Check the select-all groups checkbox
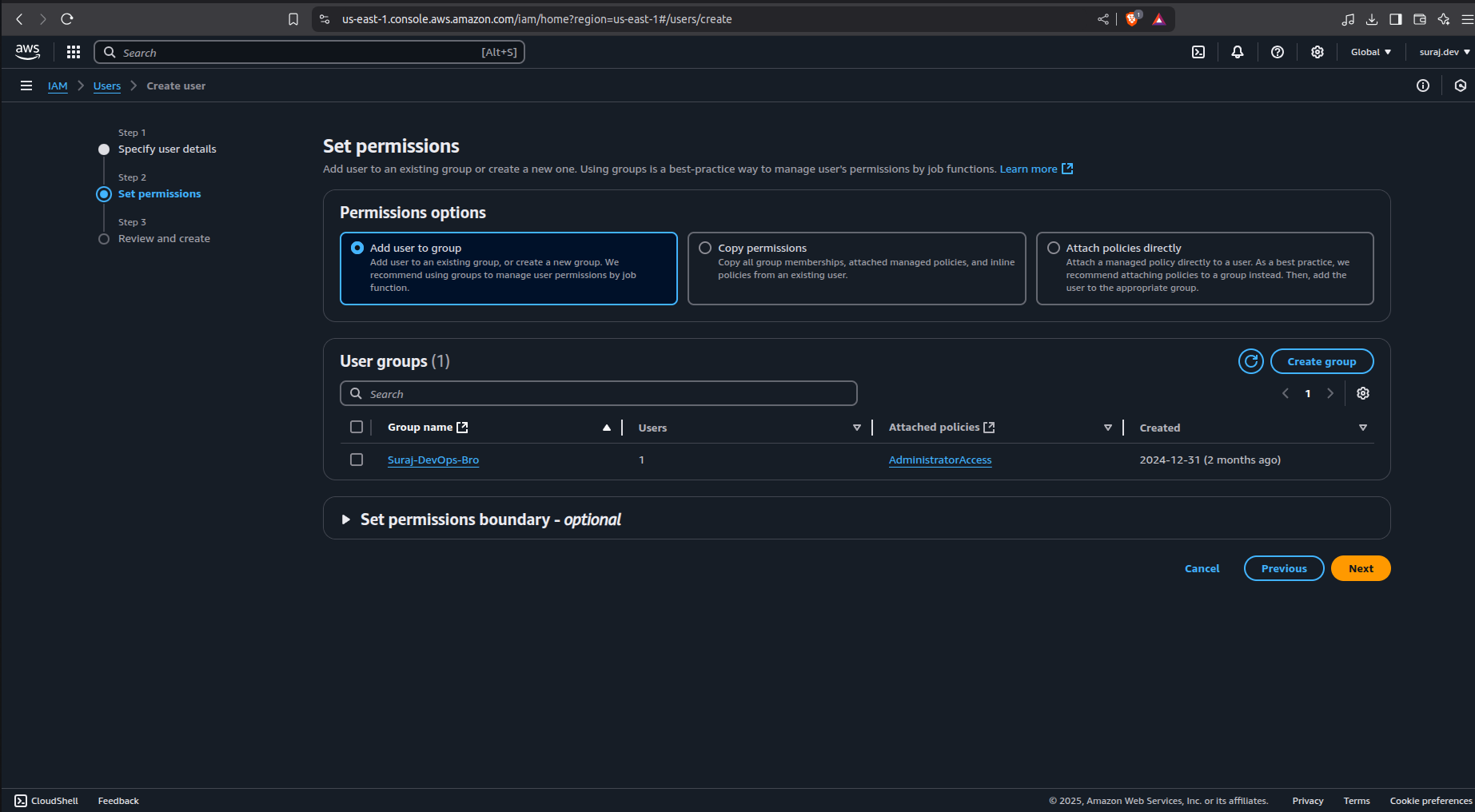 (x=357, y=427)
